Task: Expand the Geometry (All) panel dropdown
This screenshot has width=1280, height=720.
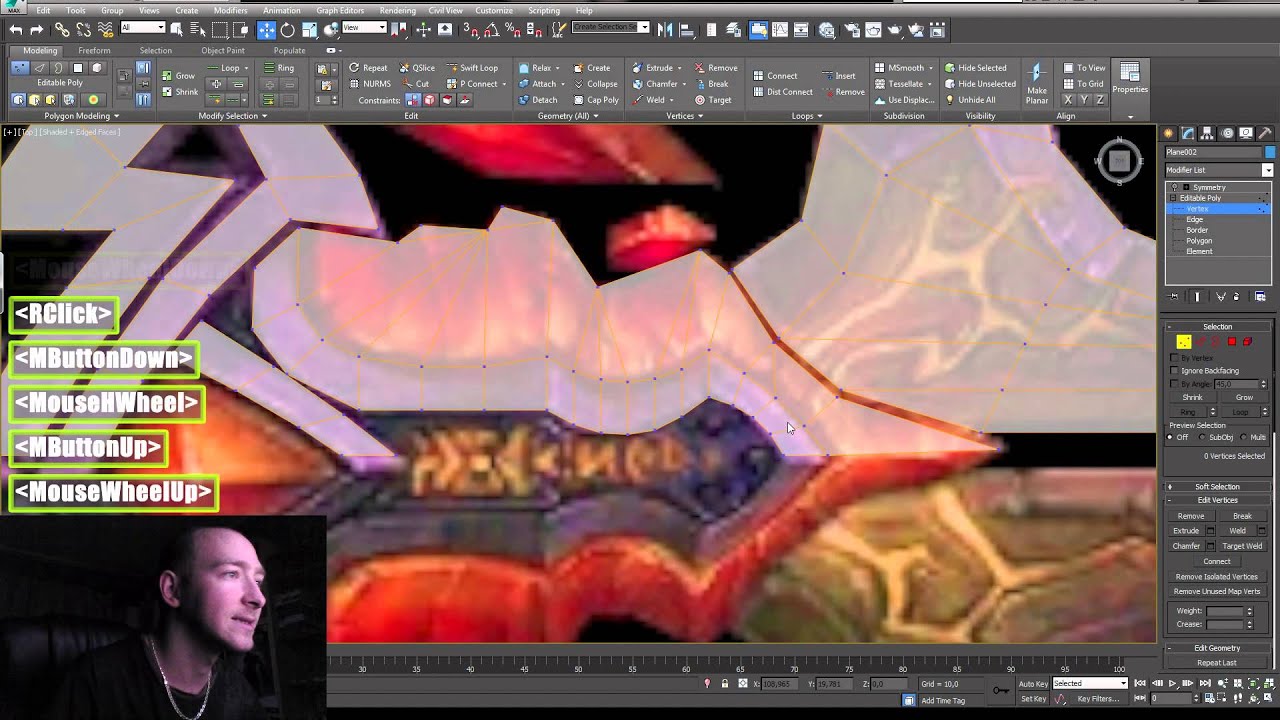Action: (568, 116)
